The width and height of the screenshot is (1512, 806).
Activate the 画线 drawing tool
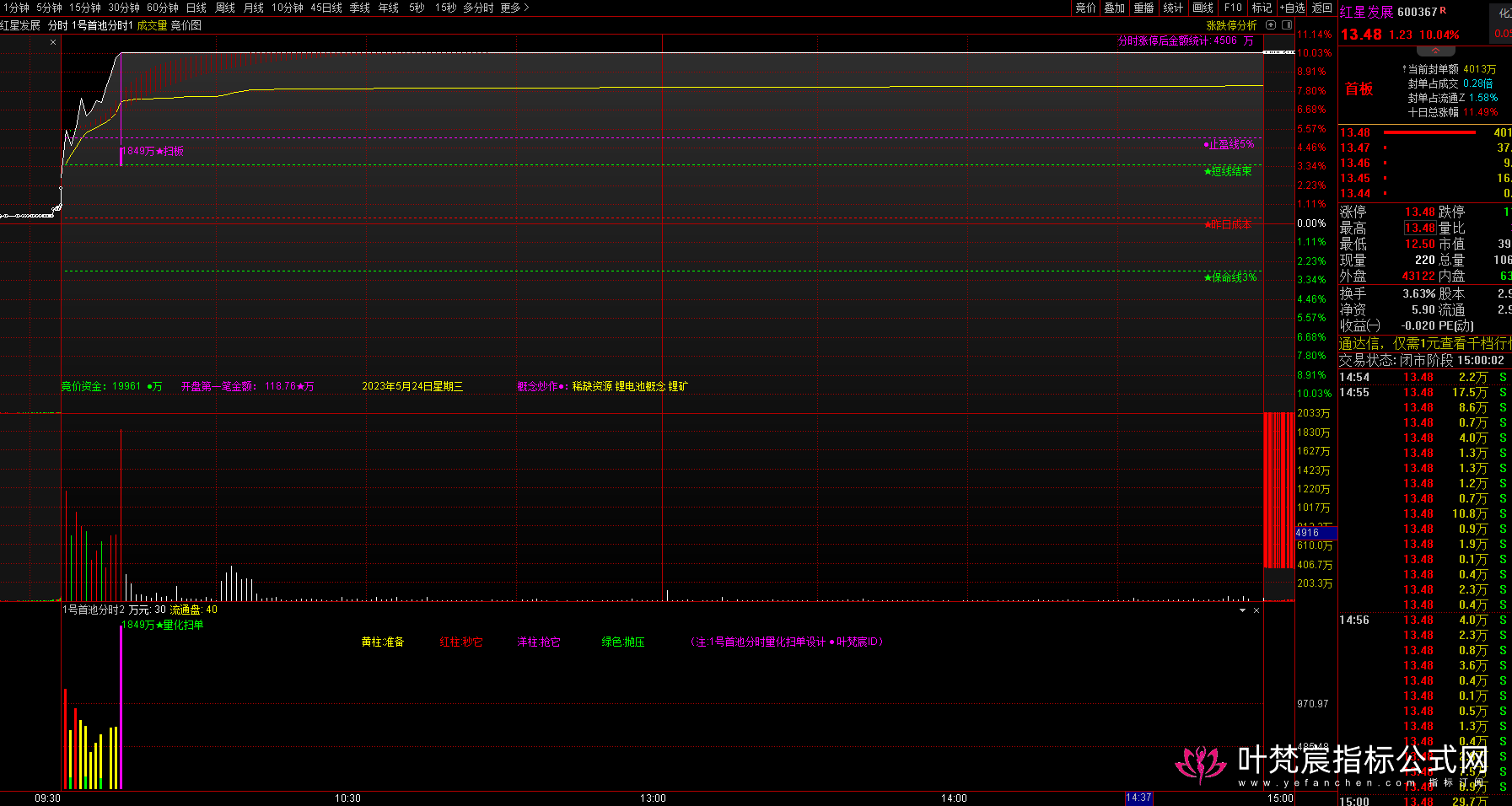coord(1203,8)
